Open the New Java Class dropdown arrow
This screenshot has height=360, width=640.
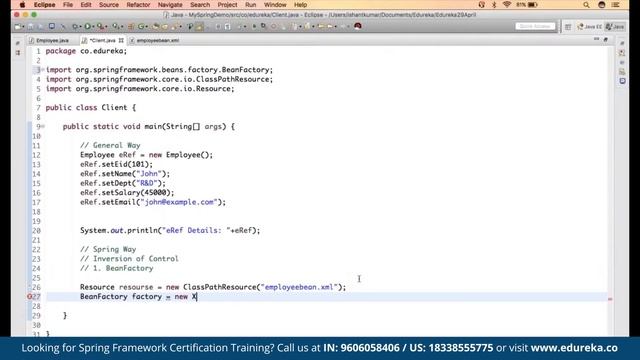click(x=147, y=27)
